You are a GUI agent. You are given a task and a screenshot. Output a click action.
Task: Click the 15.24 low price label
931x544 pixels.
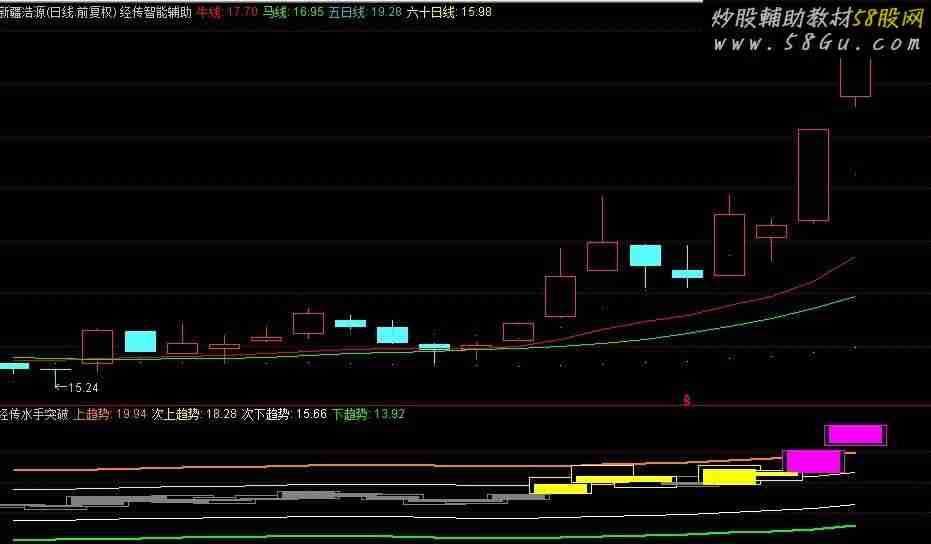coord(82,387)
